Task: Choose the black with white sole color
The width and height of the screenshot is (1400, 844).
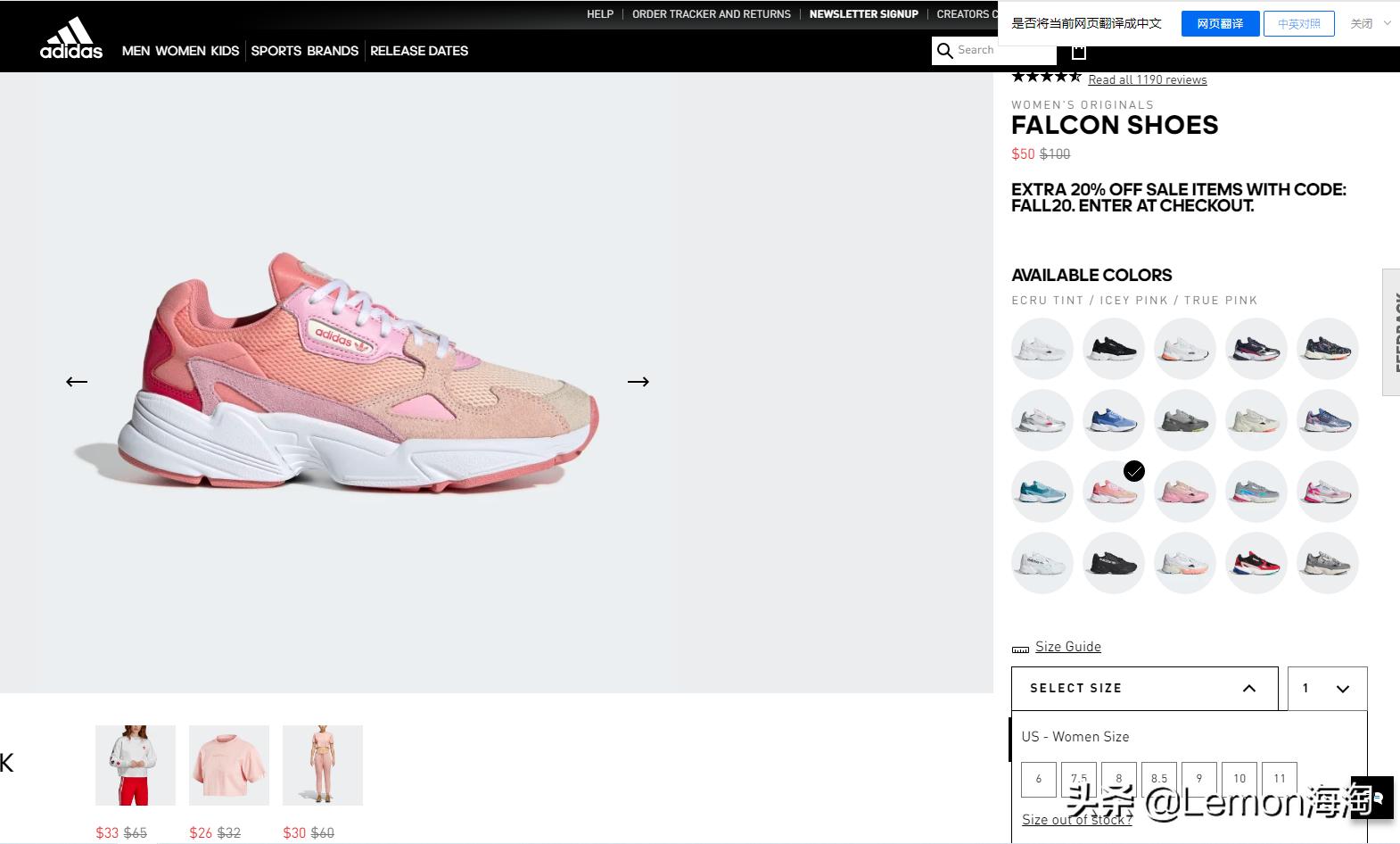Action: pos(1114,349)
